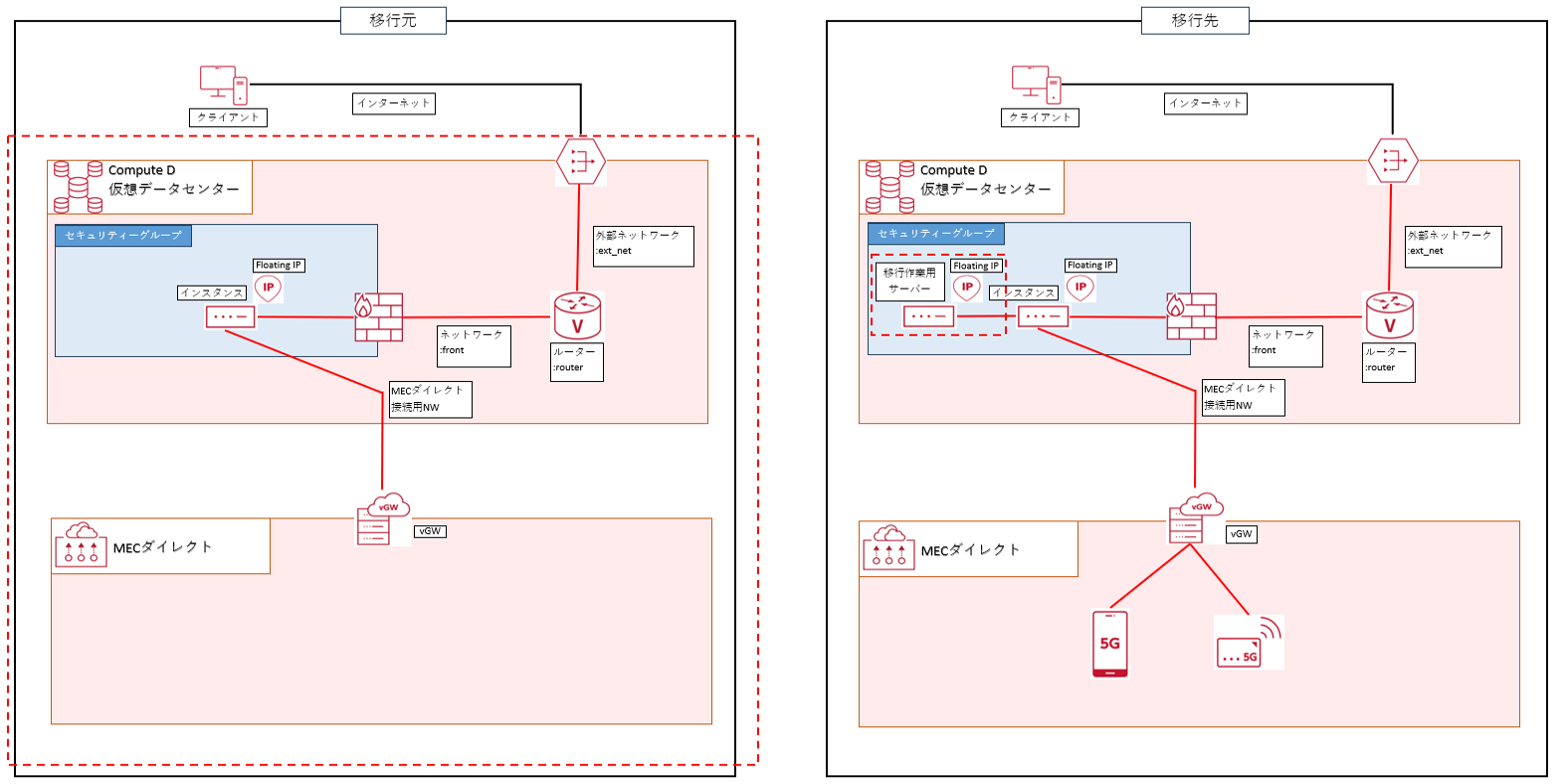The width and height of the screenshot is (1568, 784).
Task: Select the MECダイレクト icon in 移行元 diagram
Action: pyautogui.click(x=81, y=545)
